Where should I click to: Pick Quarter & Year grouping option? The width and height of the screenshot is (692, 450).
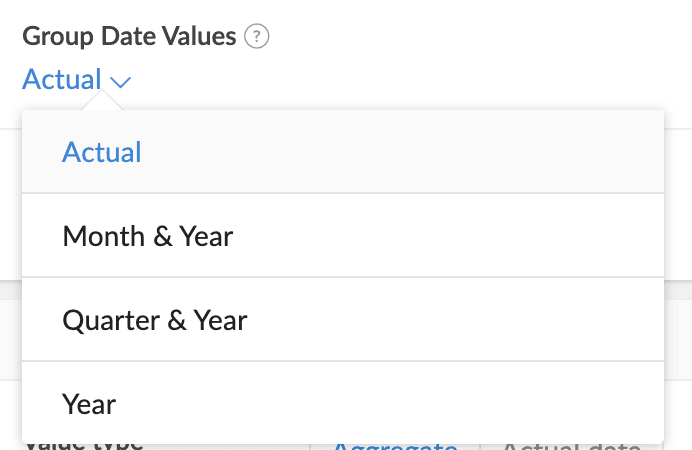click(x=155, y=320)
